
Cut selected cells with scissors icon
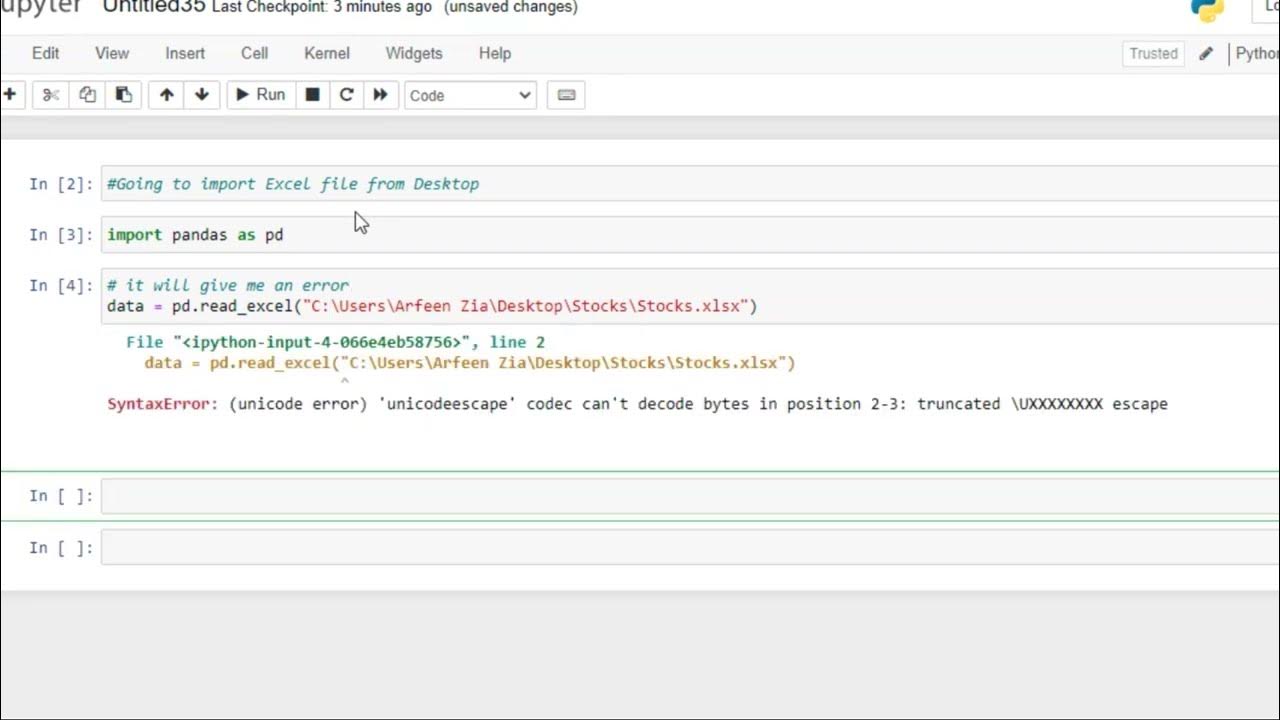coord(50,95)
